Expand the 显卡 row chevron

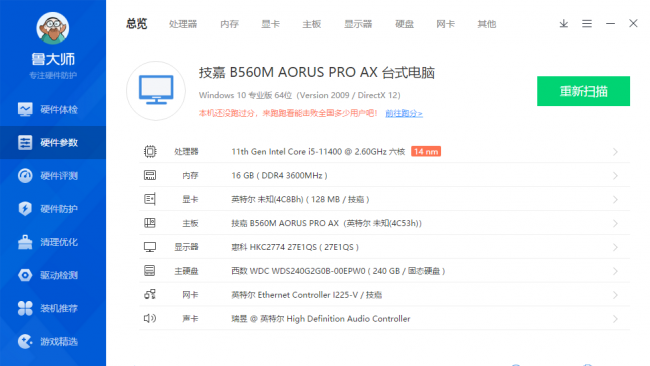[615, 200]
